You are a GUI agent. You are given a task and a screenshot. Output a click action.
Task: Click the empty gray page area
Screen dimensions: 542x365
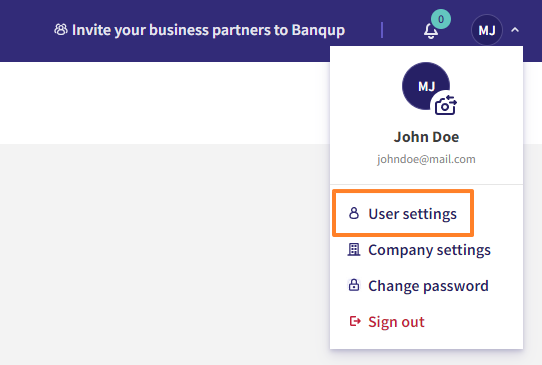165,254
